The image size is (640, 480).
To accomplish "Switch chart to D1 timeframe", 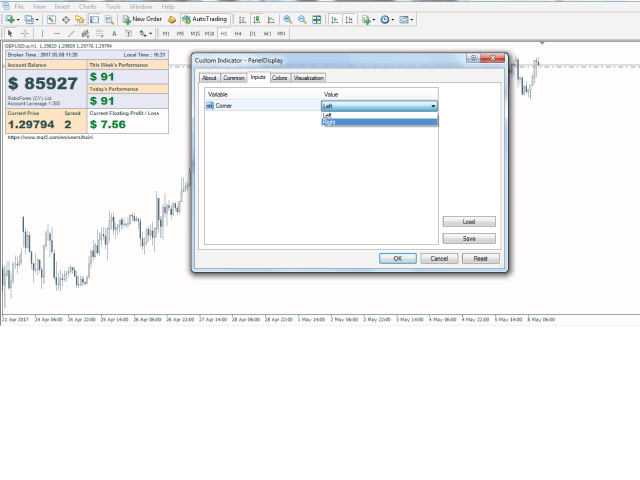I will [x=253, y=33].
